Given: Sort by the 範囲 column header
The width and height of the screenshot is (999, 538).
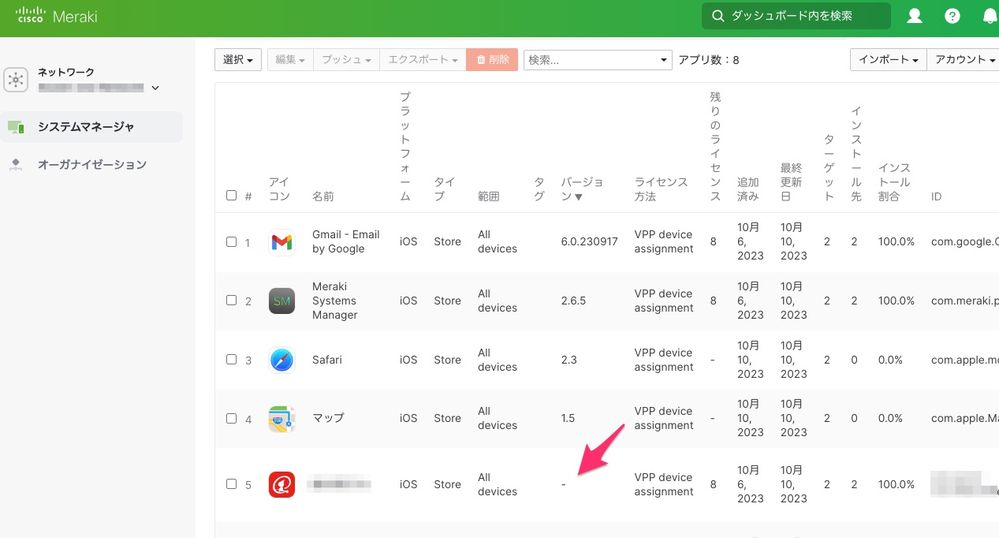Looking at the screenshot, I should [x=488, y=196].
